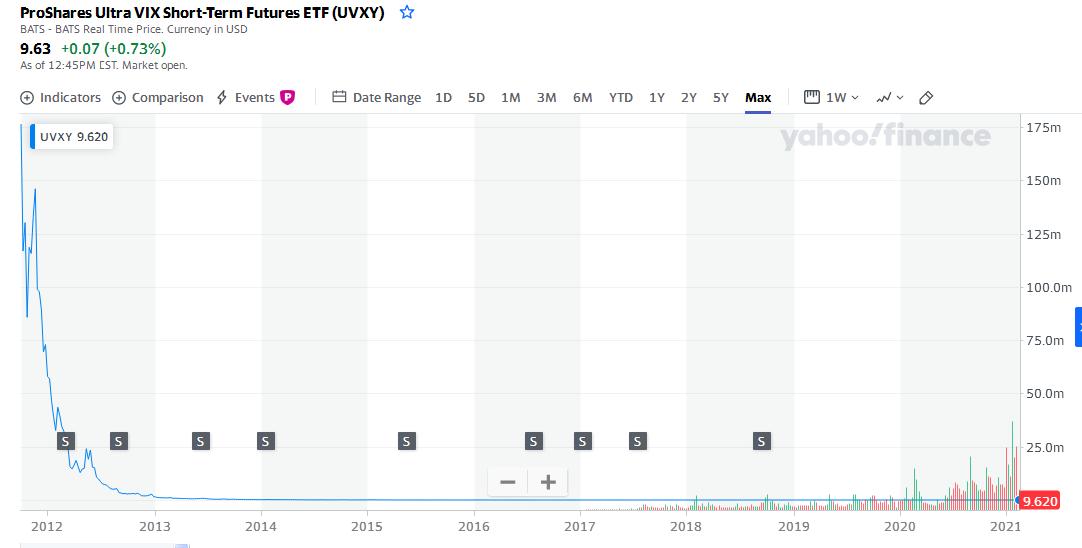Click the BATS Real Time Price text

click(133, 29)
